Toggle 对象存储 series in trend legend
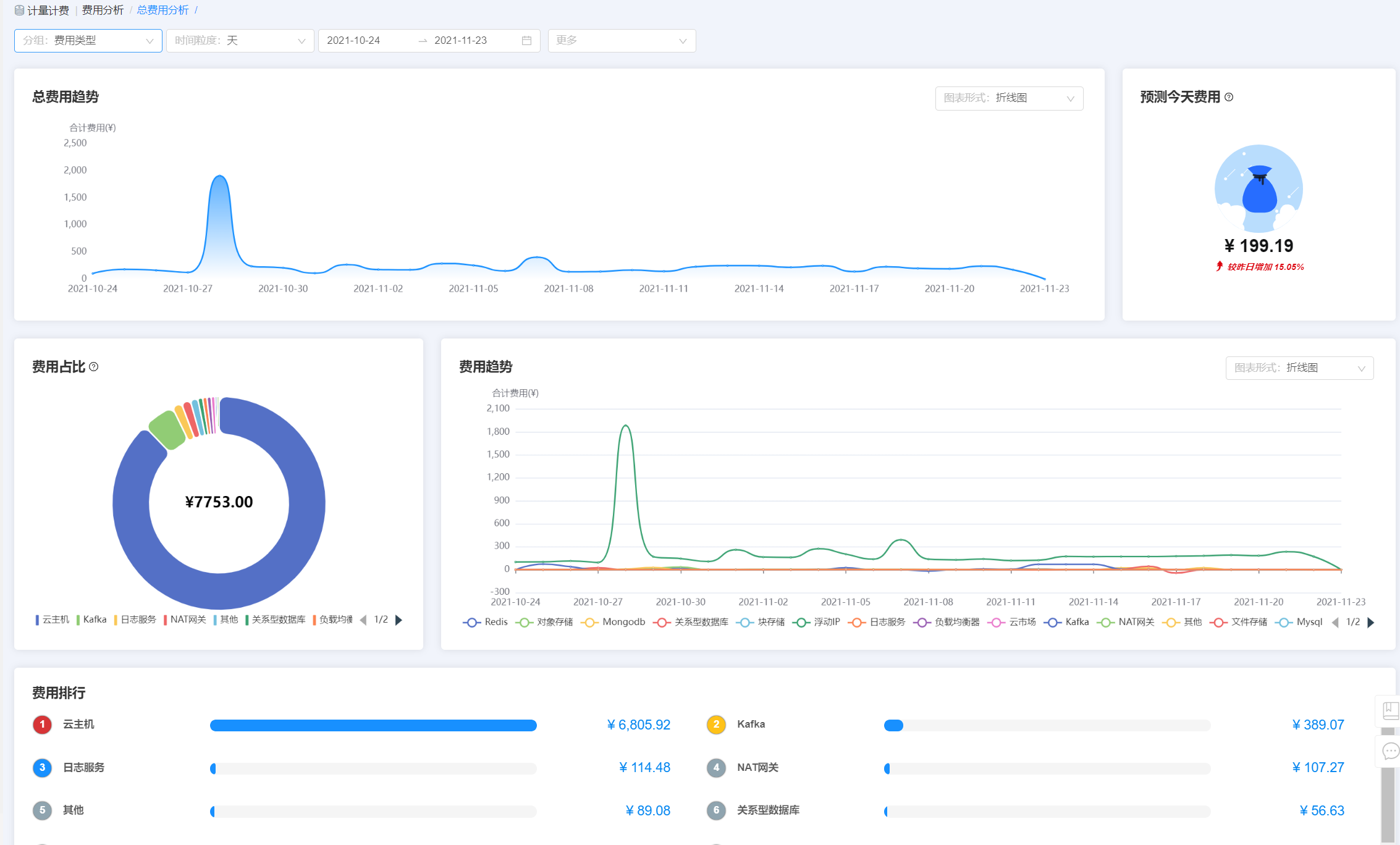Viewport: 1400px width, 845px height. pyautogui.click(x=544, y=622)
